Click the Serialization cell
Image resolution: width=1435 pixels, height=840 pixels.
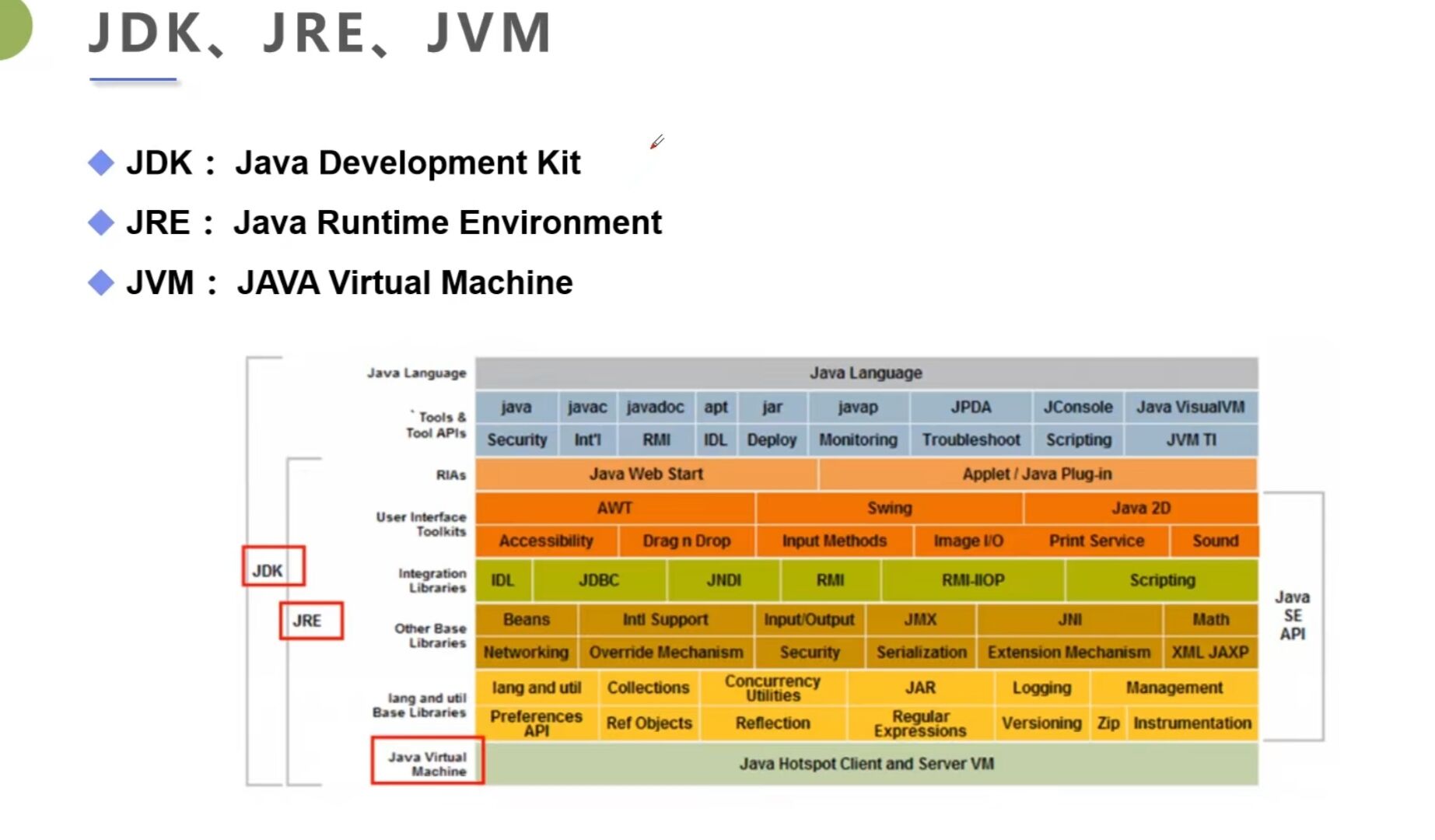tap(921, 652)
